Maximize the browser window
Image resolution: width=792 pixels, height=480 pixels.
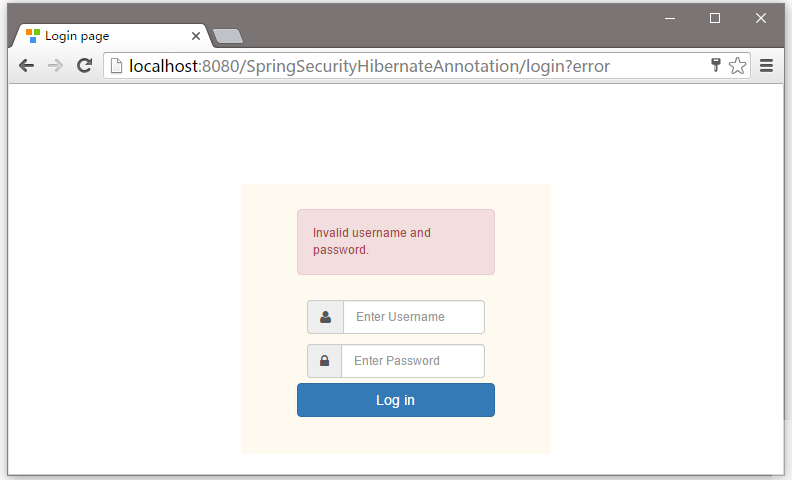click(x=715, y=18)
